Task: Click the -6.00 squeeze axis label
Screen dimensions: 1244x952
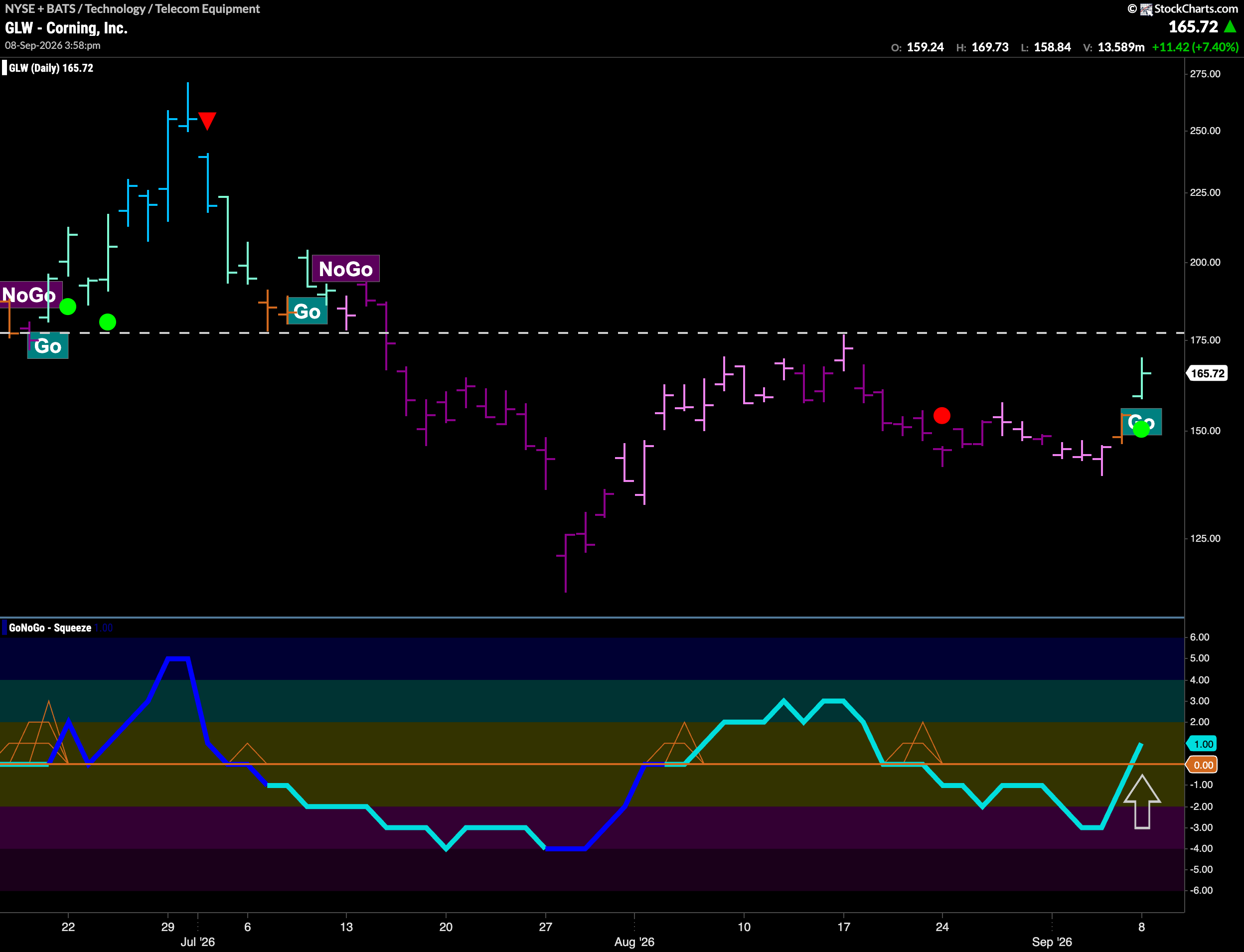Action: click(x=1201, y=890)
